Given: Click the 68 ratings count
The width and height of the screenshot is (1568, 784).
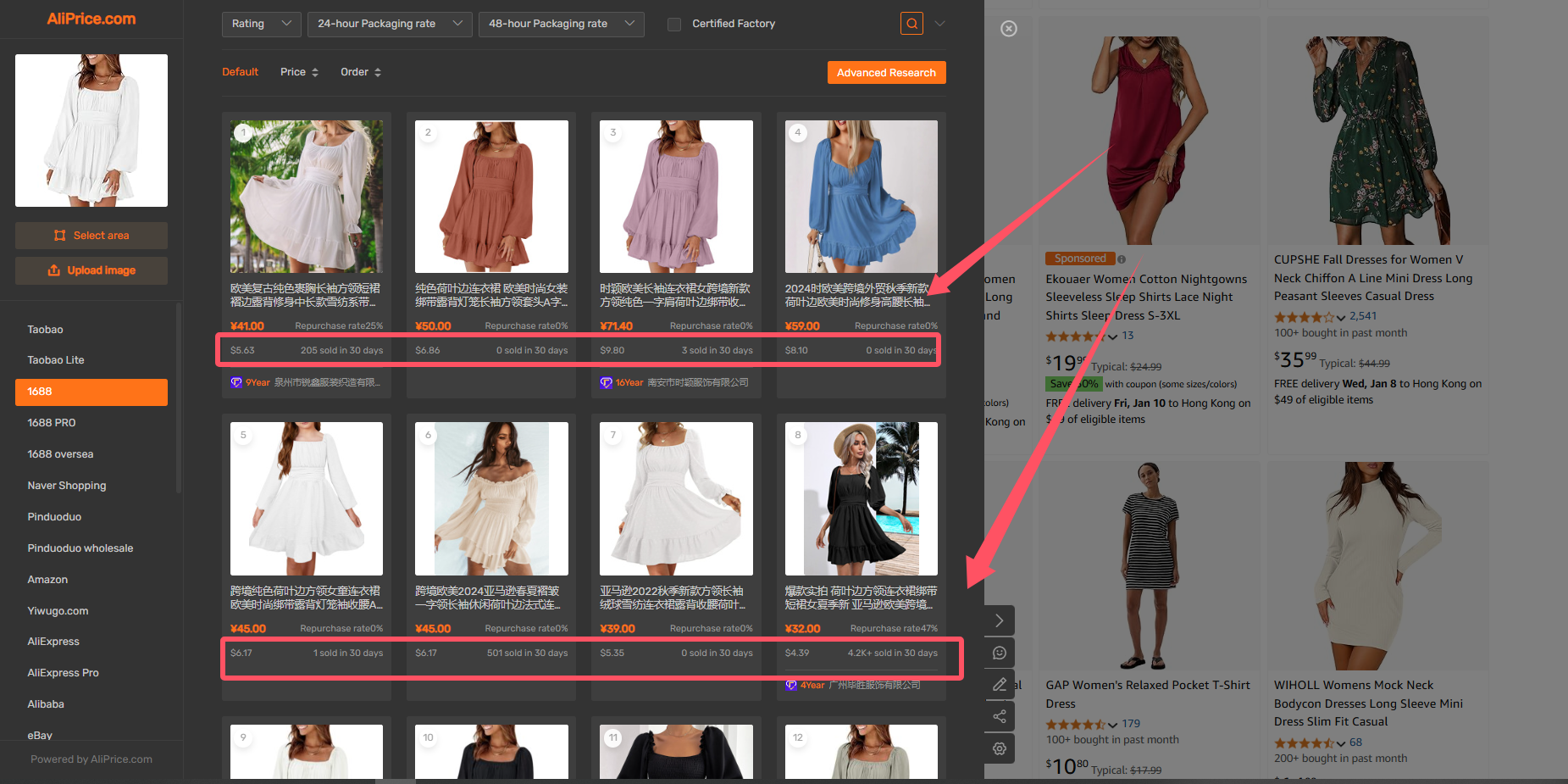Looking at the screenshot, I should (1355, 742).
